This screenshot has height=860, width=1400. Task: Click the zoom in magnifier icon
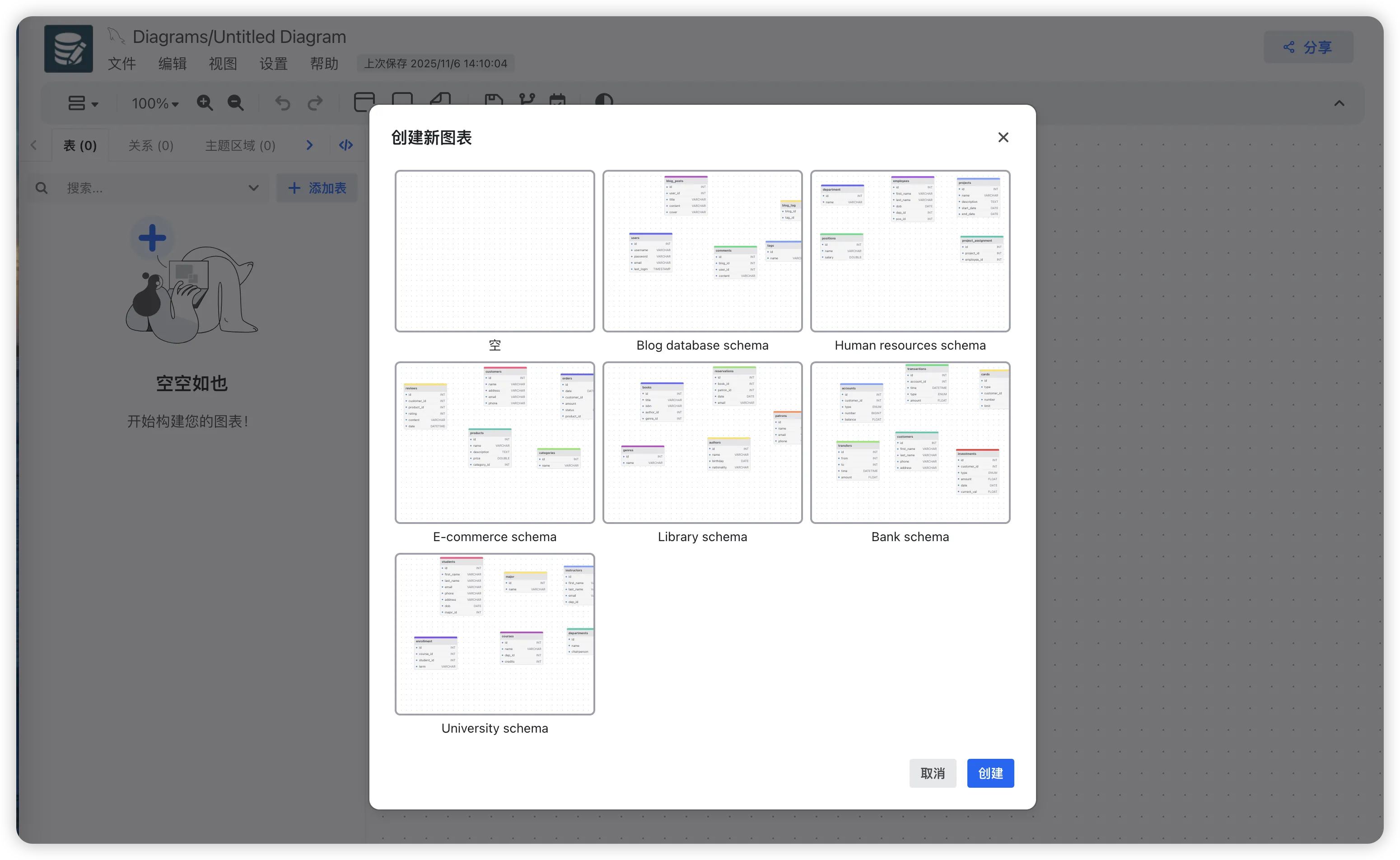205,103
